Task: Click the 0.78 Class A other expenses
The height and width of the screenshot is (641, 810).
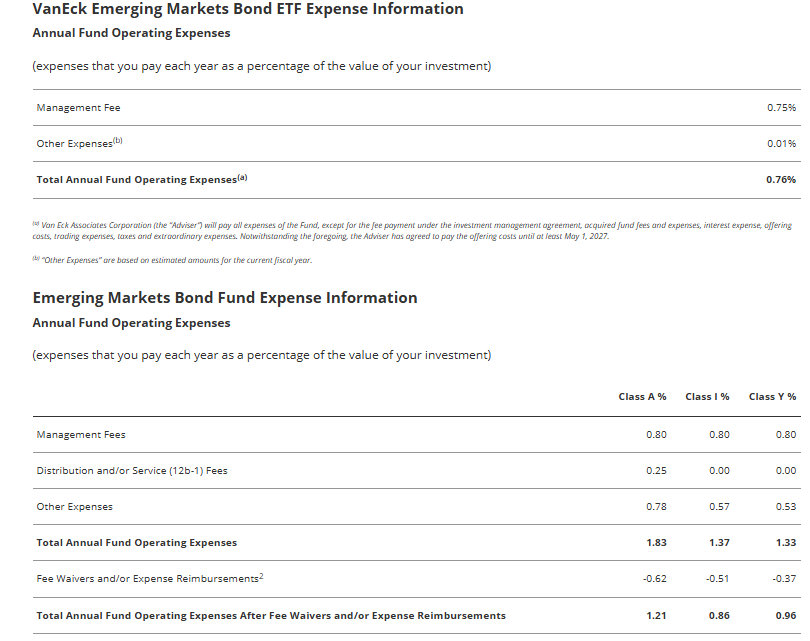Action: pyautogui.click(x=656, y=507)
